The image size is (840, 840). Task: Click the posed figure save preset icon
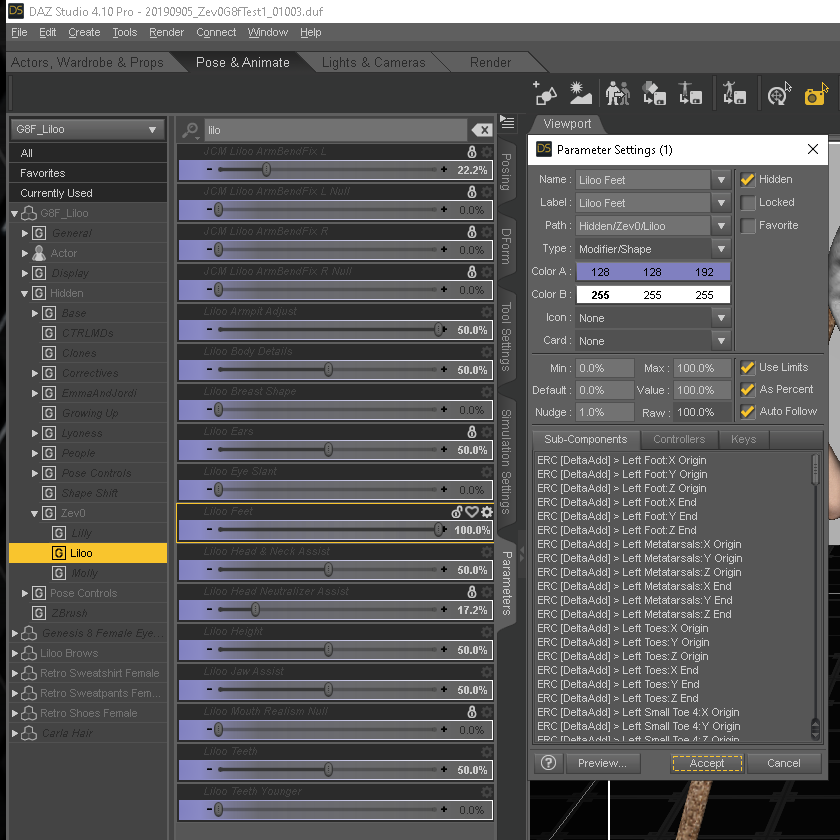733,93
